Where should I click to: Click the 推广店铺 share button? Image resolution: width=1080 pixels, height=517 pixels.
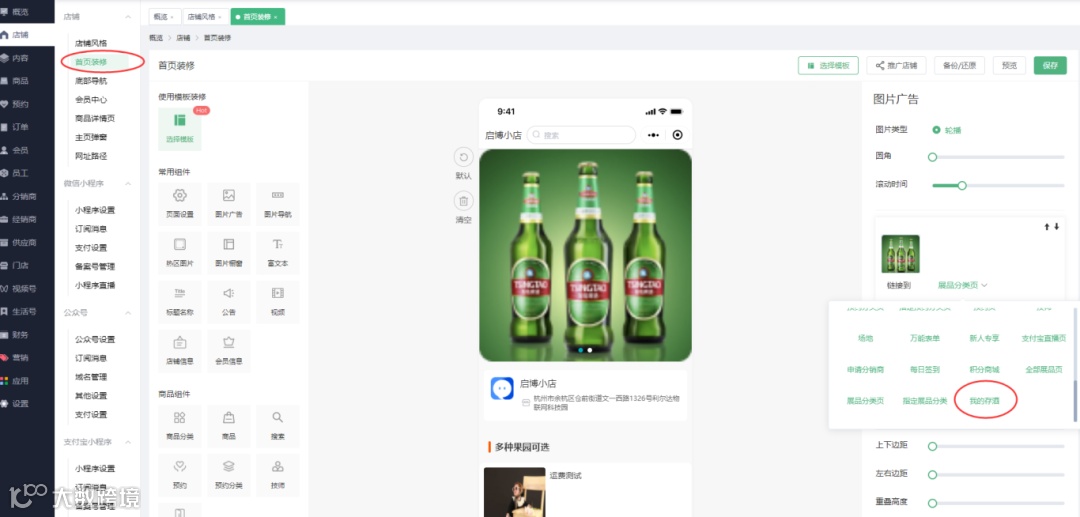pos(896,65)
